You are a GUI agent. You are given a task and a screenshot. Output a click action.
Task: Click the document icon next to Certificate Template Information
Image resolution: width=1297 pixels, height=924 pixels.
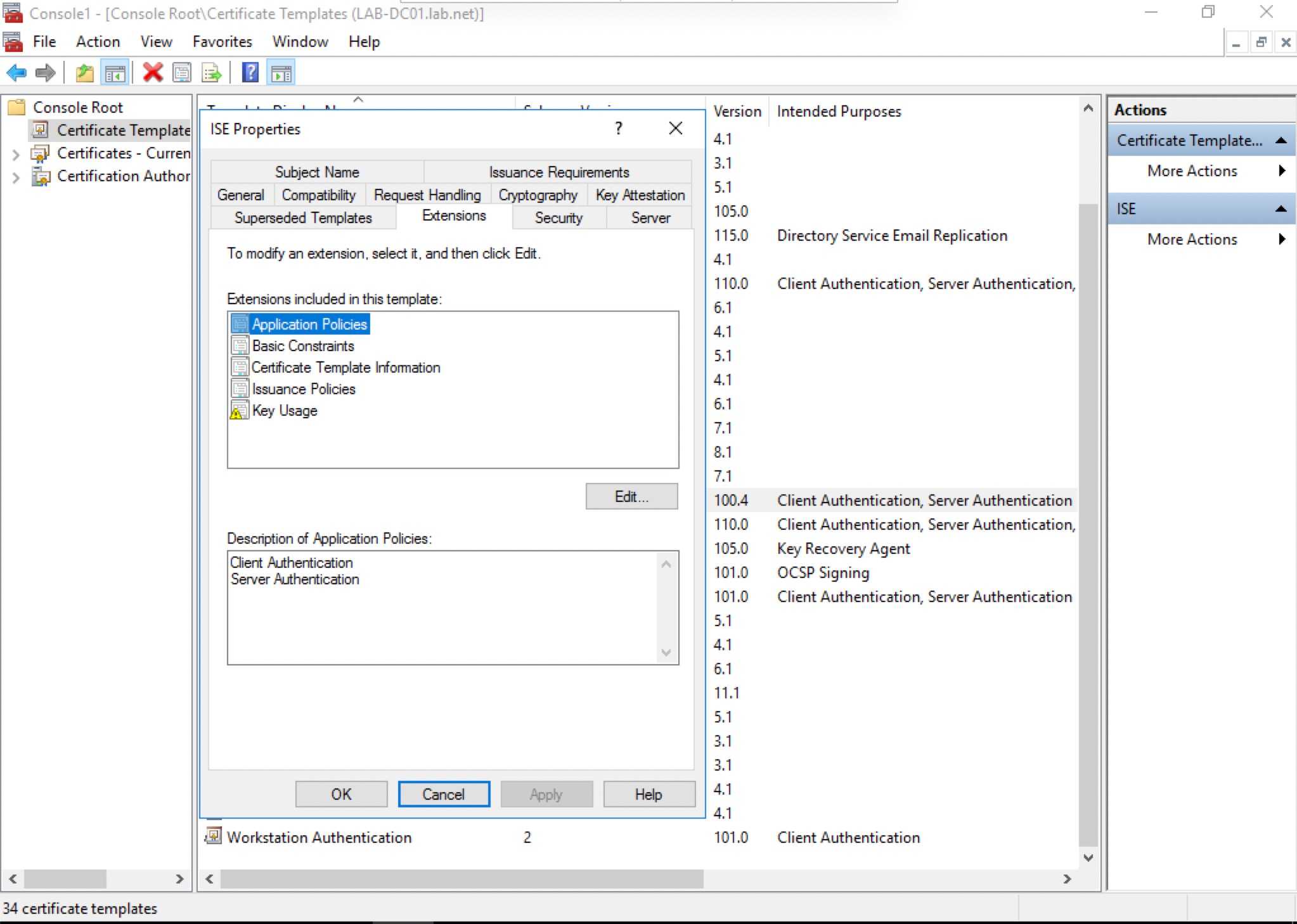[x=240, y=367]
